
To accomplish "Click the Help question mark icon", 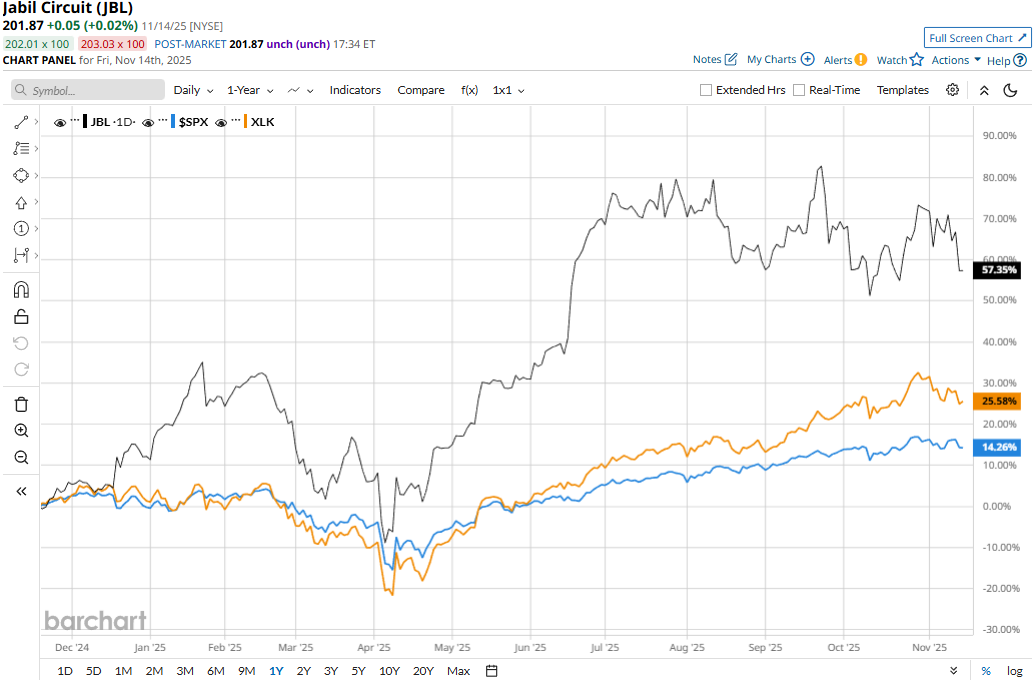I will coord(1020,60).
